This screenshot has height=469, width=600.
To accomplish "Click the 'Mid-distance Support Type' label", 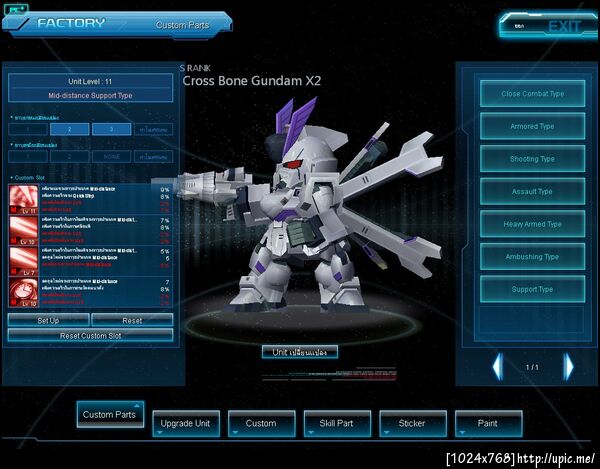I will [x=90, y=96].
